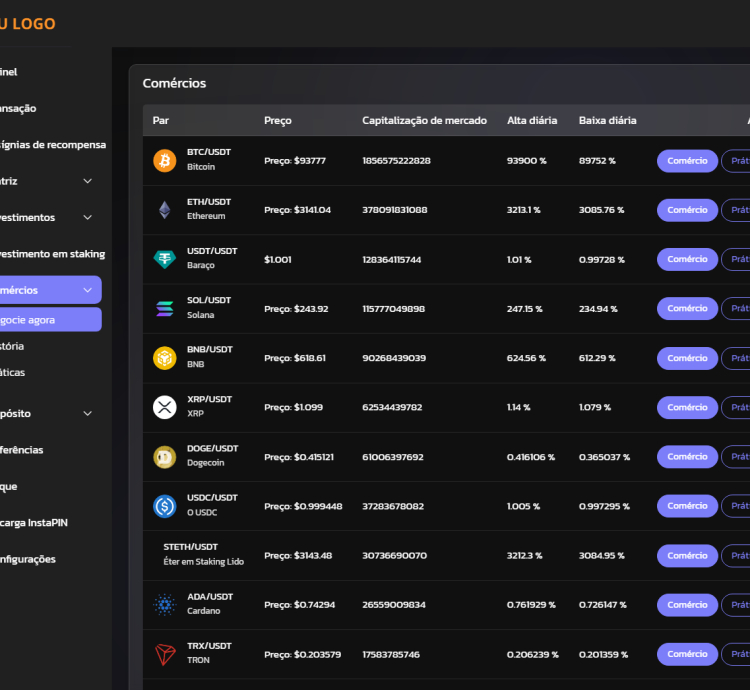750x690 pixels.
Task: Click price text Preço: $3141.04
Action: click(x=298, y=210)
